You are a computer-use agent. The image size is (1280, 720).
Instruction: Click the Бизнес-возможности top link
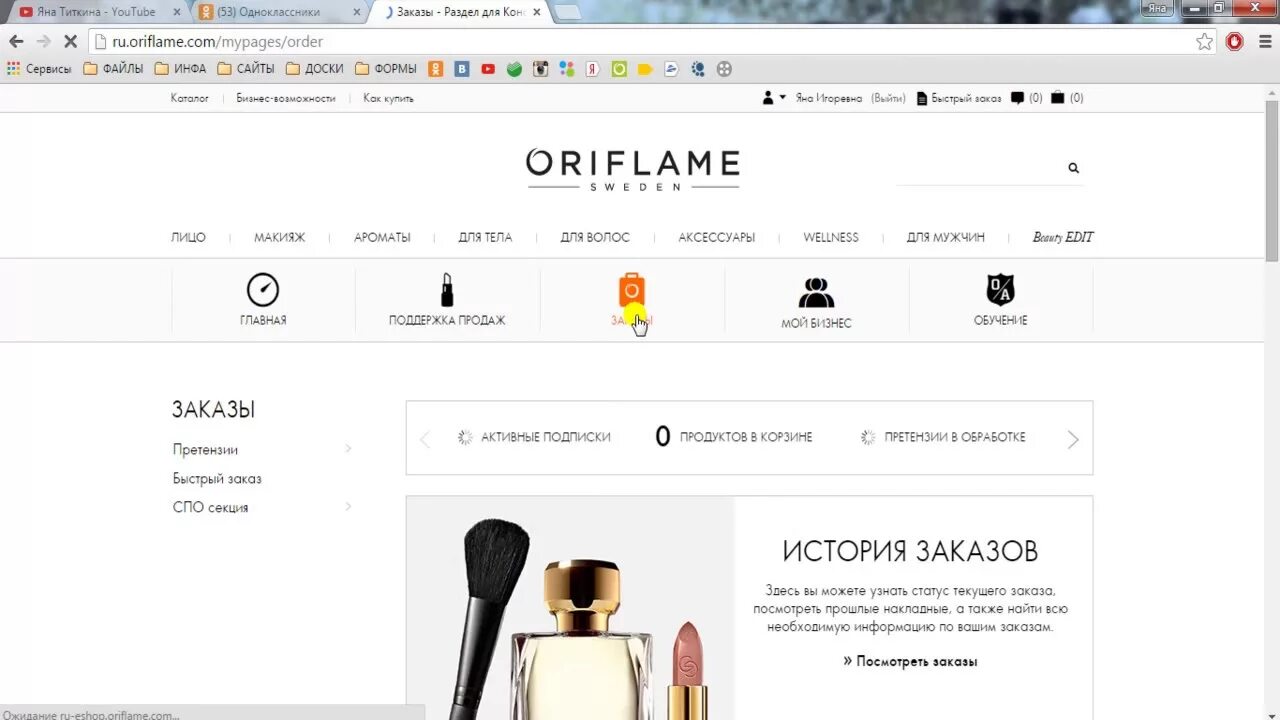286,98
